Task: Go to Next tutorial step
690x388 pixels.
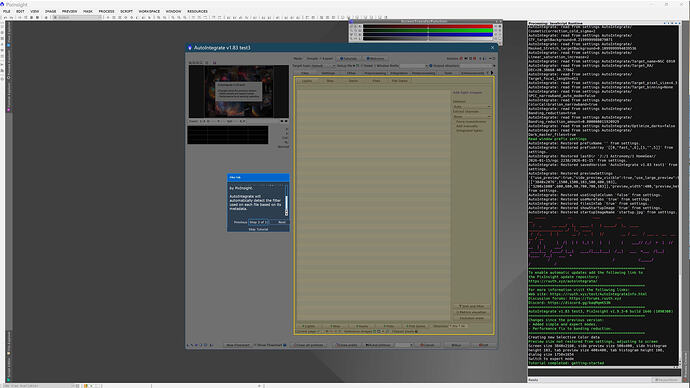Action: 282,222
